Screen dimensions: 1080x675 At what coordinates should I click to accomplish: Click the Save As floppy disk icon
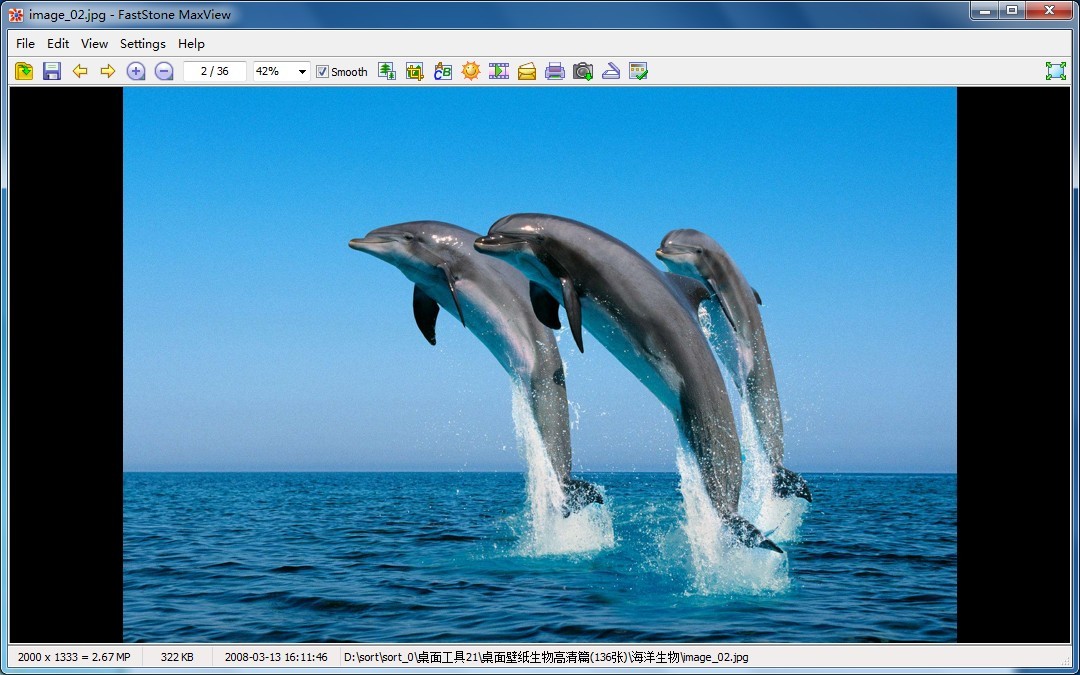[x=52, y=71]
